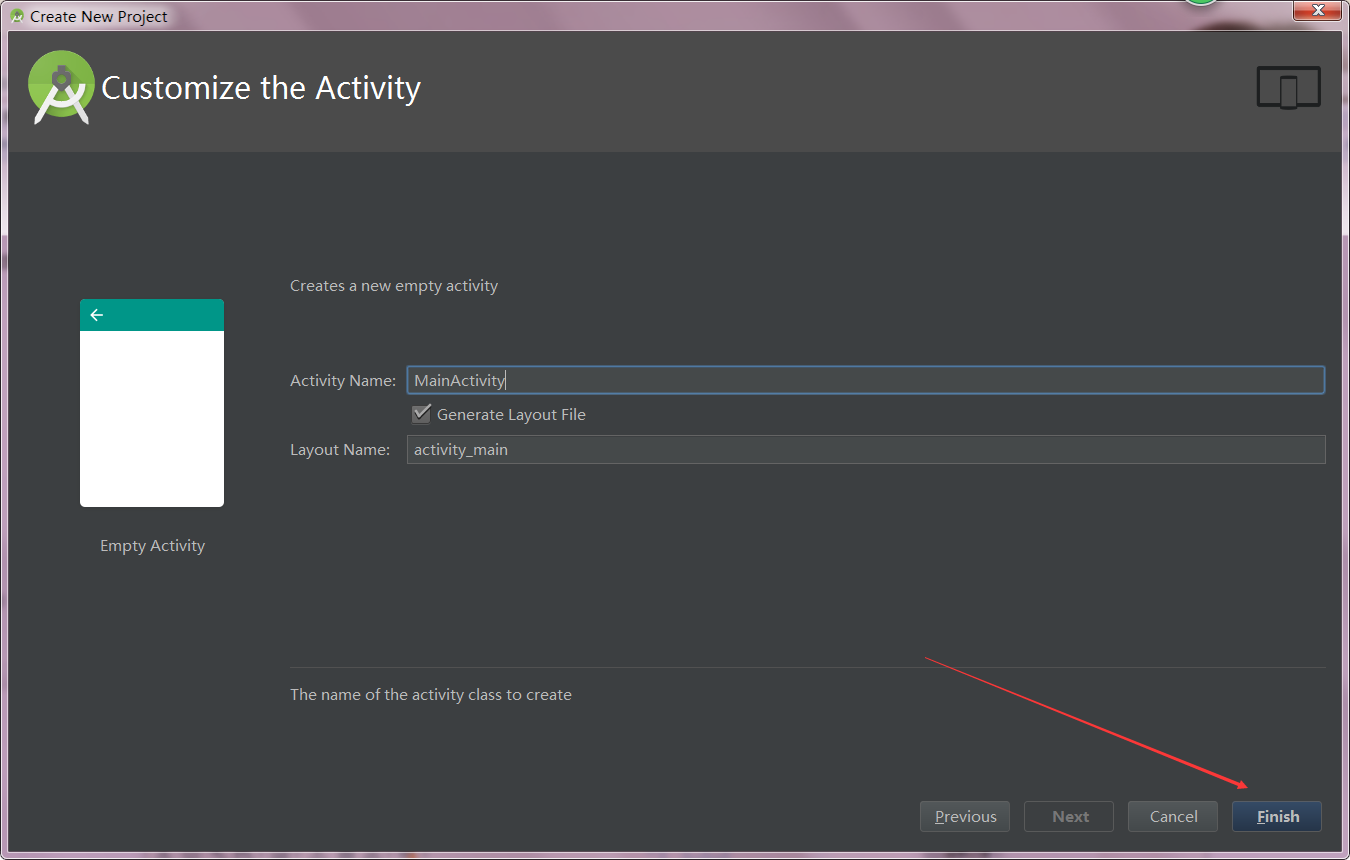
Task: Click the Android Studio logo icon
Action: (x=61, y=87)
